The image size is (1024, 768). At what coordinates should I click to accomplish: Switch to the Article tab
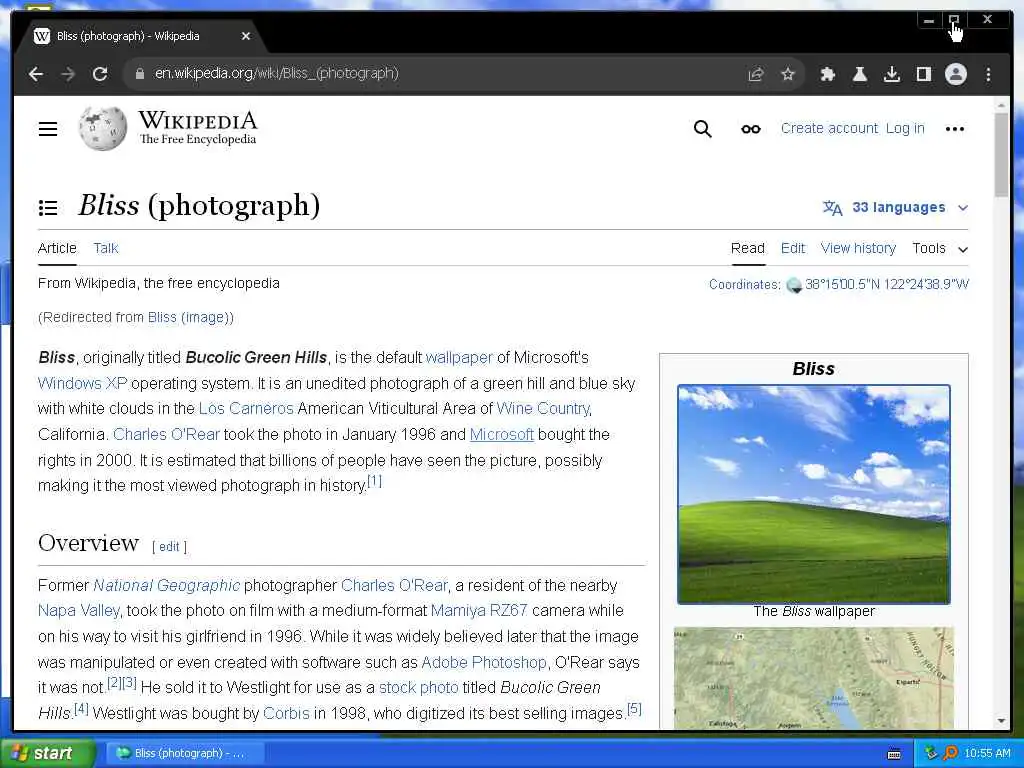pos(57,248)
